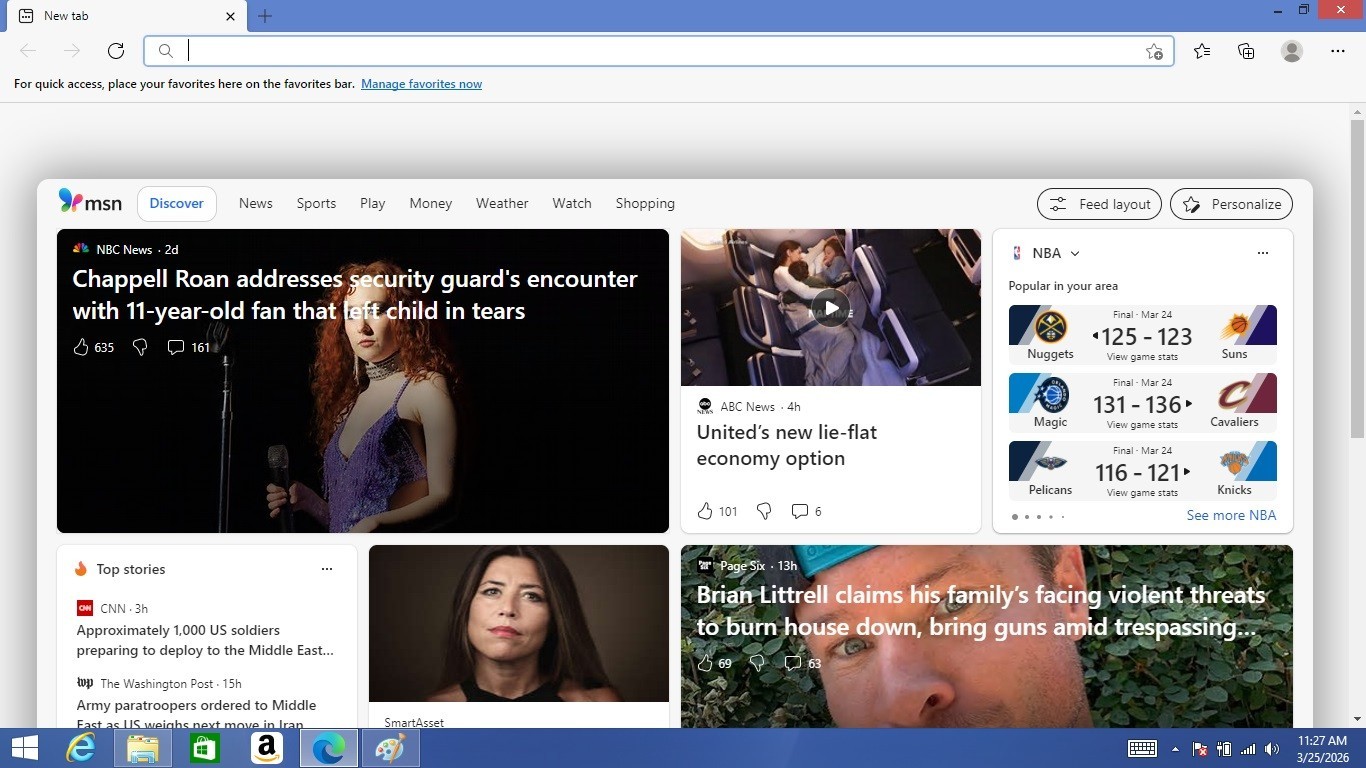Select the Weather tab in MSN

click(x=502, y=203)
